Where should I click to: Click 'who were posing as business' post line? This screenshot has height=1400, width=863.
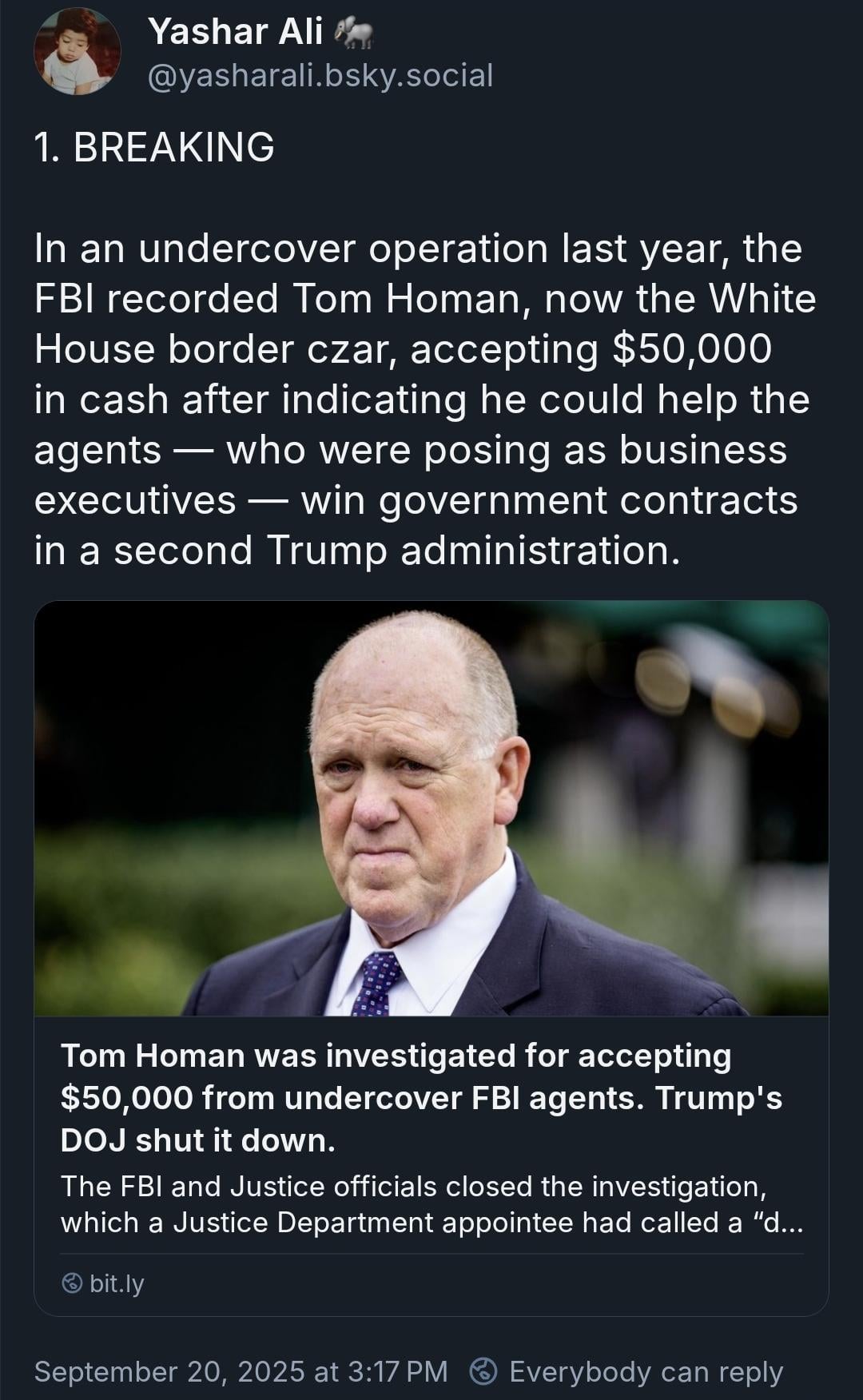pyautogui.click(x=507, y=450)
